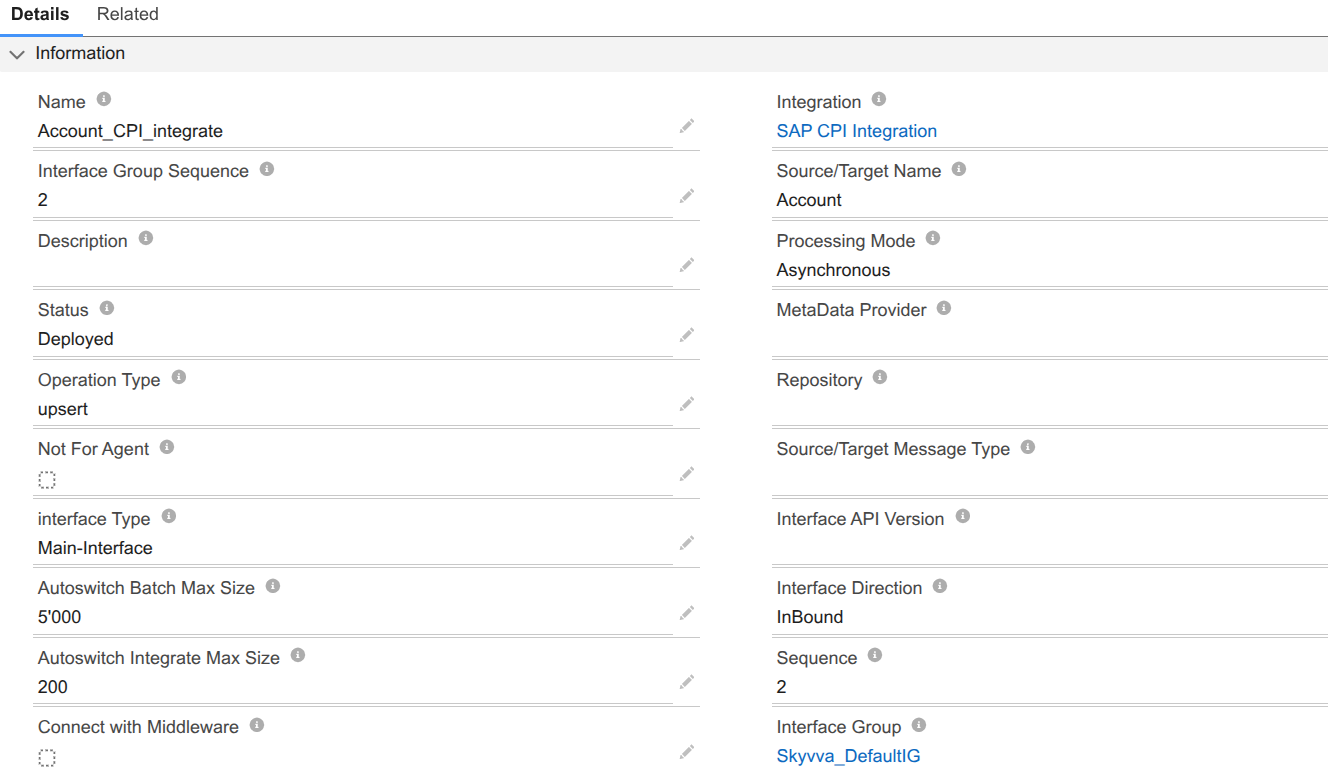Image resolution: width=1328 pixels, height=773 pixels.
Task: Select the Details tab
Action: click(40, 14)
